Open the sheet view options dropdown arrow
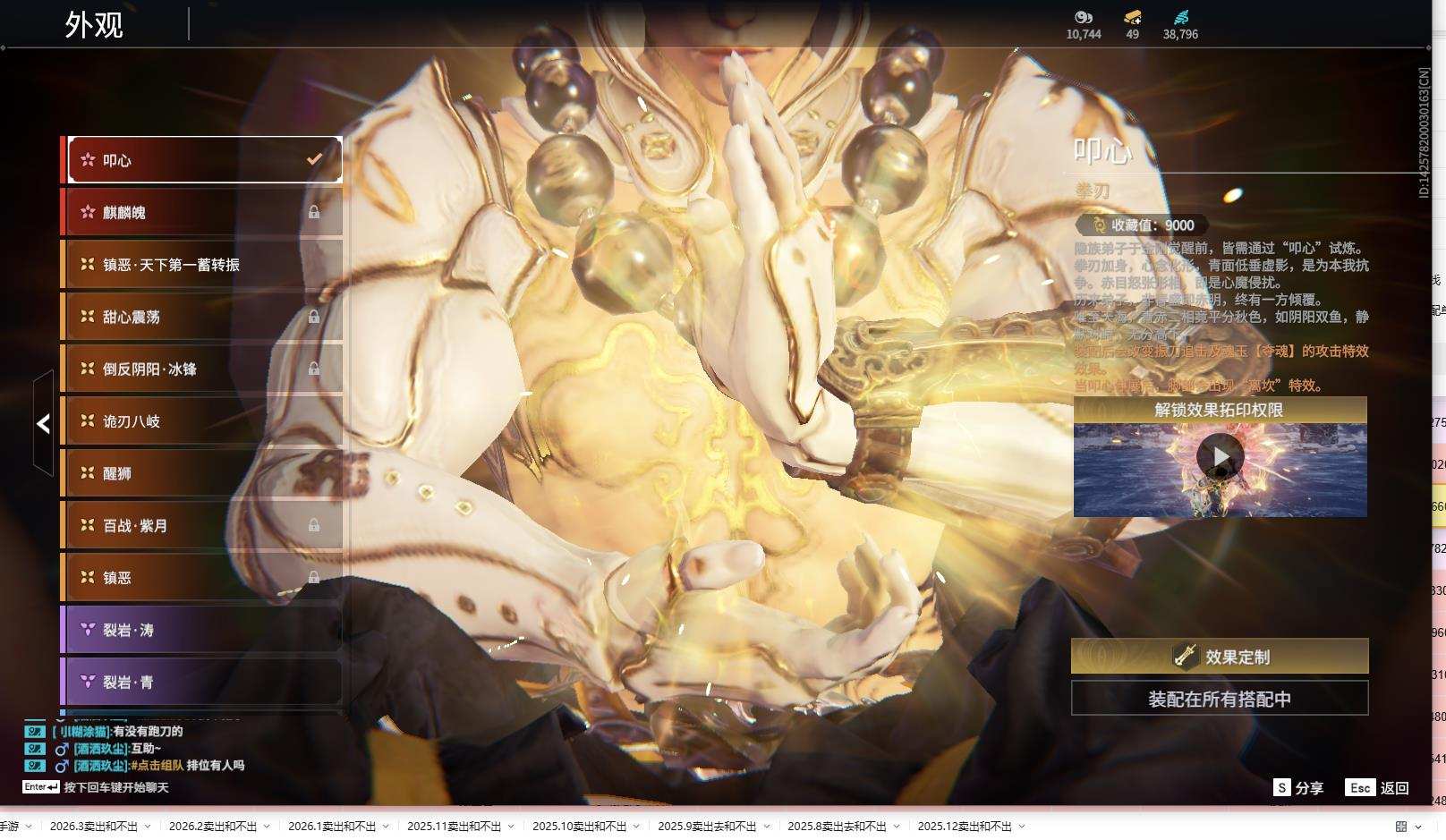1446x840 pixels. click(1419, 827)
